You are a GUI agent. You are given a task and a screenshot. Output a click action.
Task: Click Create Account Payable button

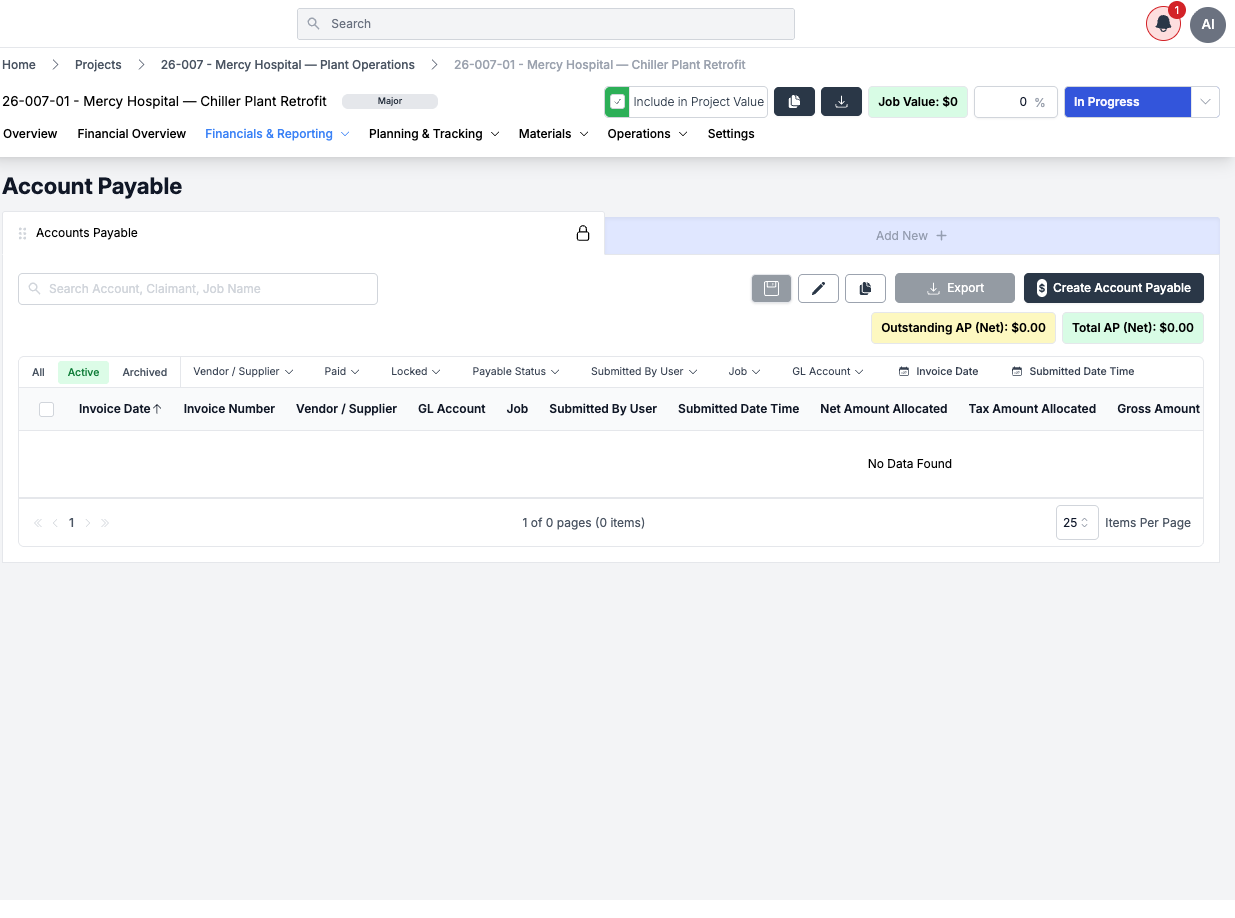coord(1114,288)
